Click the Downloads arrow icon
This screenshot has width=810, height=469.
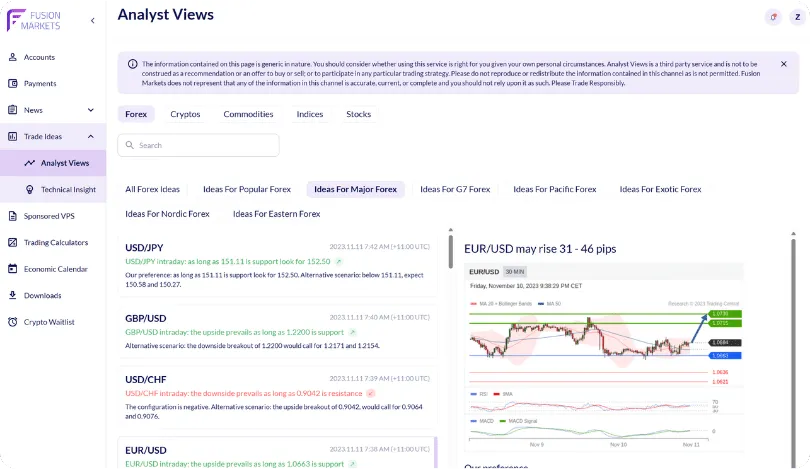coord(12,296)
